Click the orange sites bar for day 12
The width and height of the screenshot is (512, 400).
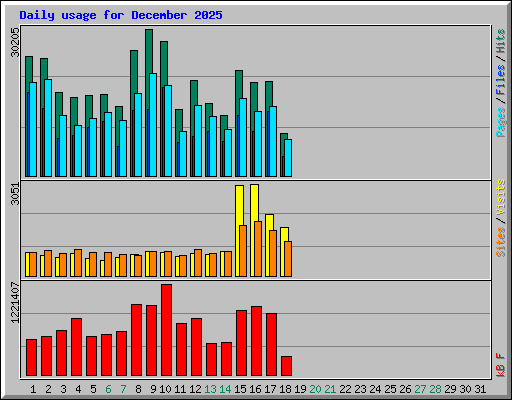pos(198,263)
